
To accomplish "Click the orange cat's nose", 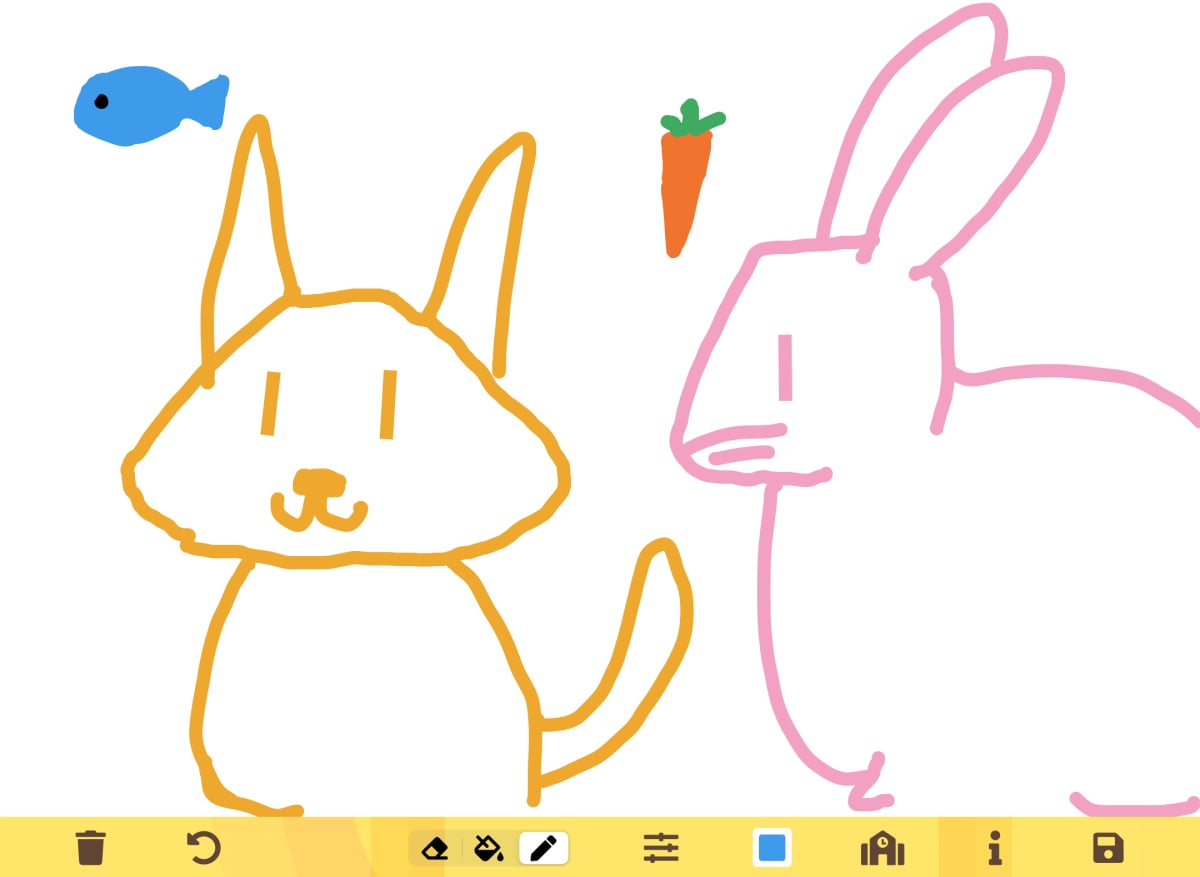I will pyautogui.click(x=318, y=480).
